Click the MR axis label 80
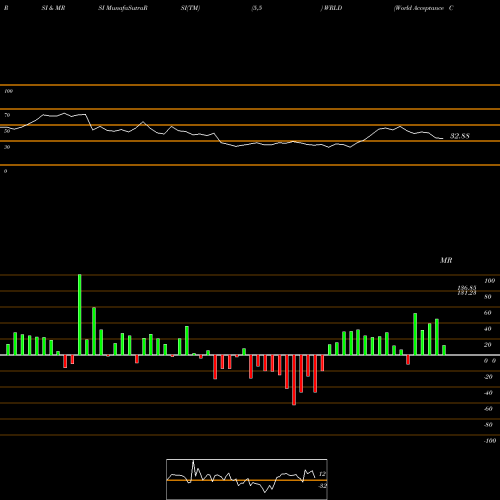The height and width of the screenshot is (500, 500). (488, 297)
